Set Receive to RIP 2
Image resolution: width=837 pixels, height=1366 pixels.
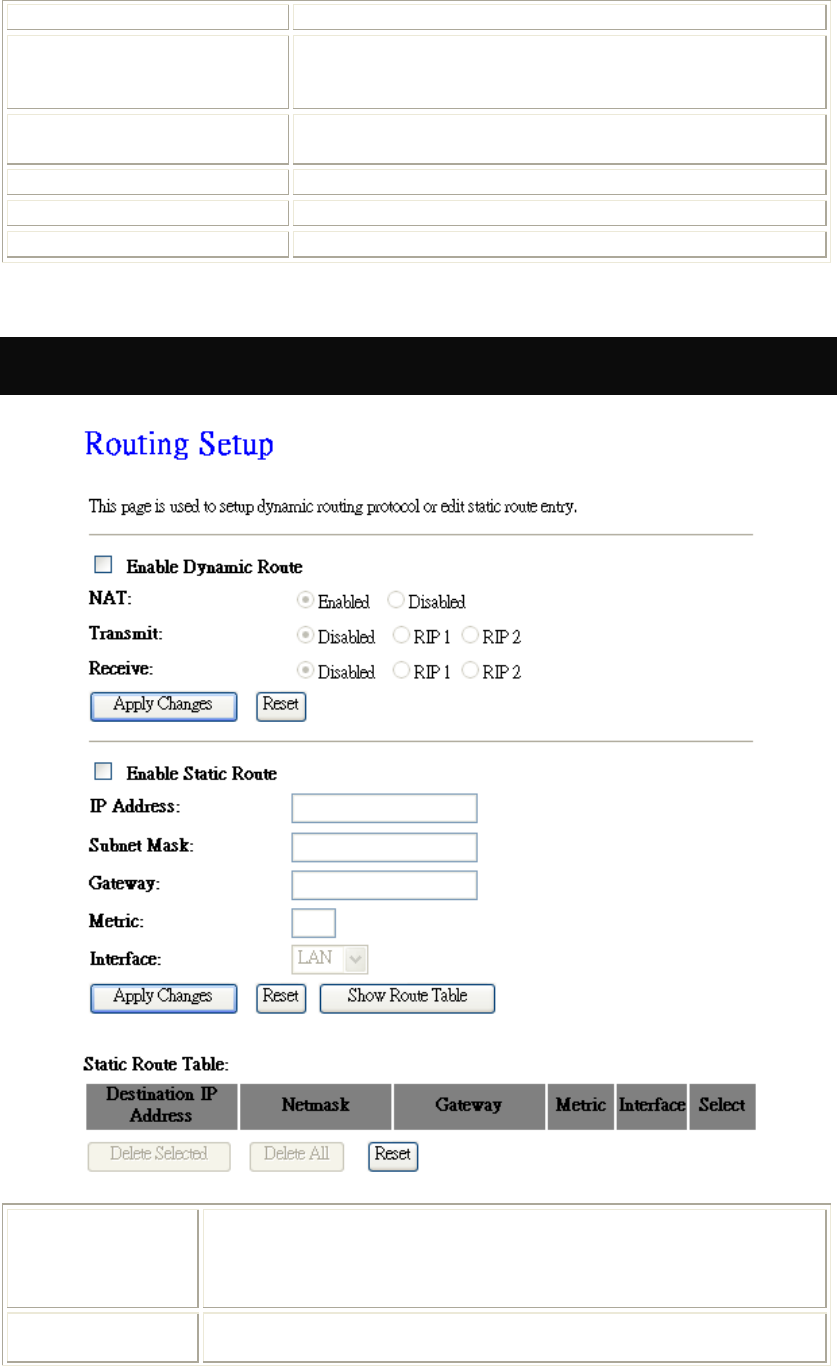point(469,671)
